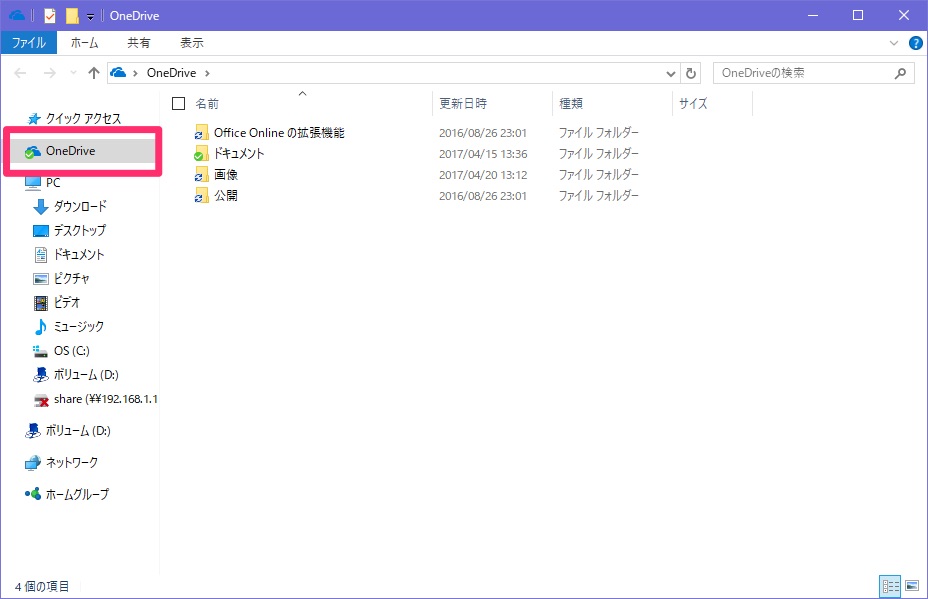928x599 pixels.
Task: Expand the ribbon with the chevron
Action: 894,43
